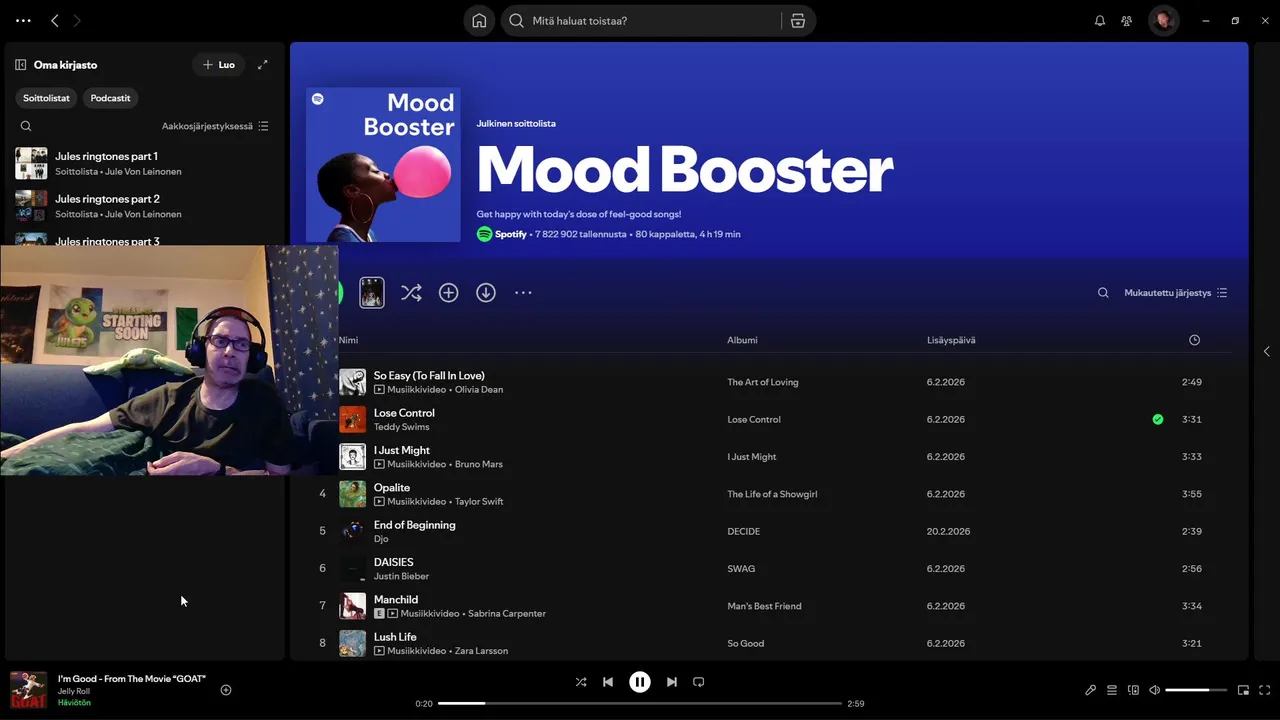Image resolution: width=1280 pixels, height=720 pixels.
Task: Sort by the Nimi column header
Action: pos(348,340)
